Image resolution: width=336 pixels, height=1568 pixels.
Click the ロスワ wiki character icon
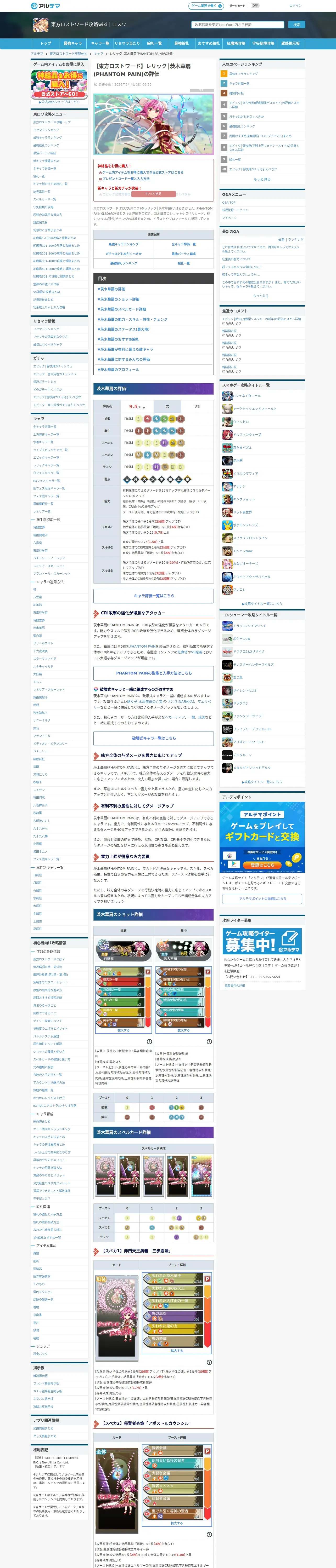tap(41, 24)
